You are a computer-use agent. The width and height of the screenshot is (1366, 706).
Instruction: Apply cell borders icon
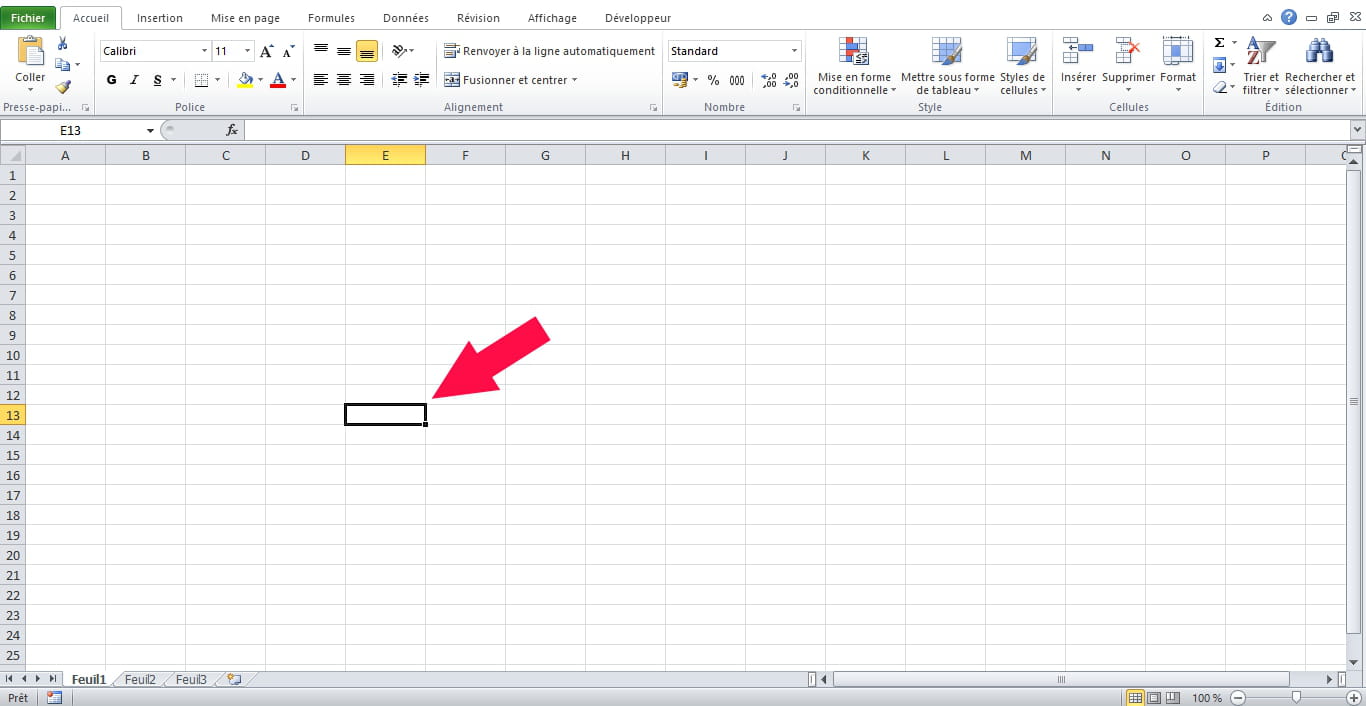[202, 80]
